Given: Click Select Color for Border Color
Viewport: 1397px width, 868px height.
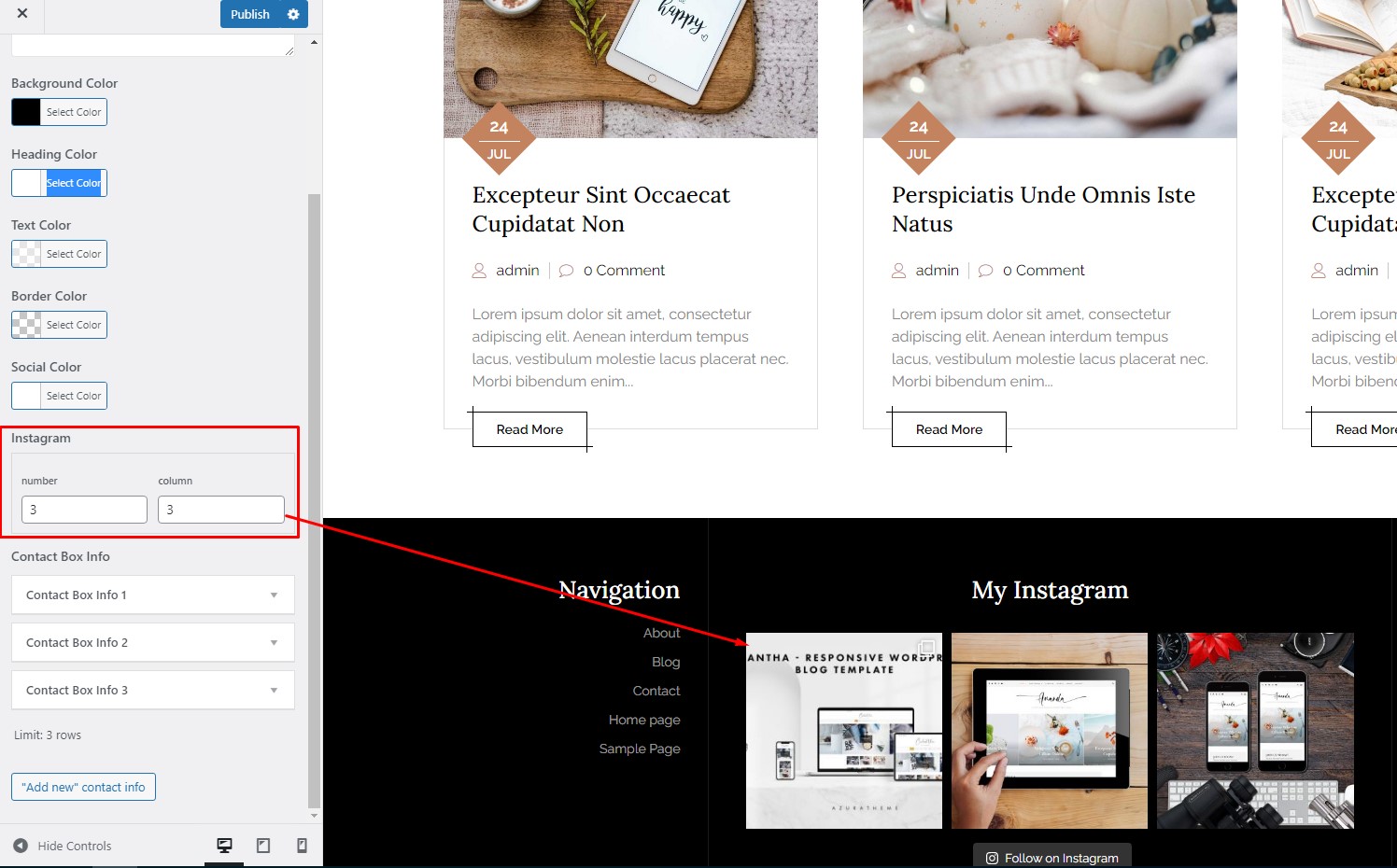Looking at the screenshot, I should tap(74, 325).
